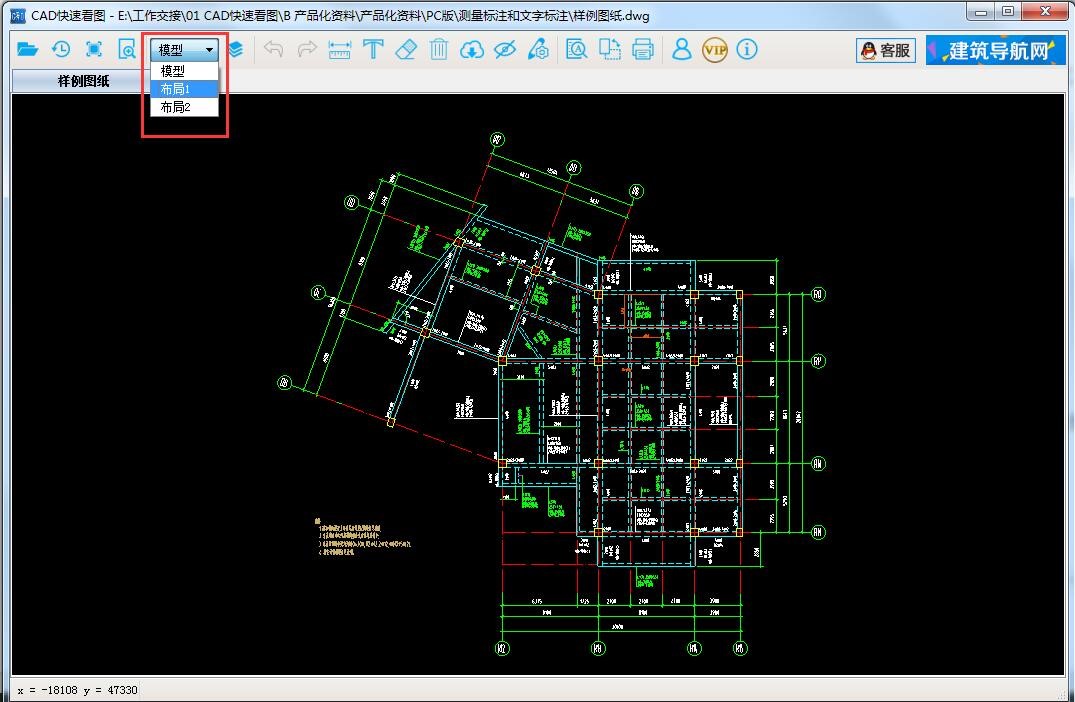Click the gold VIP badge
Screen dimensions: 1075x702
[714, 49]
